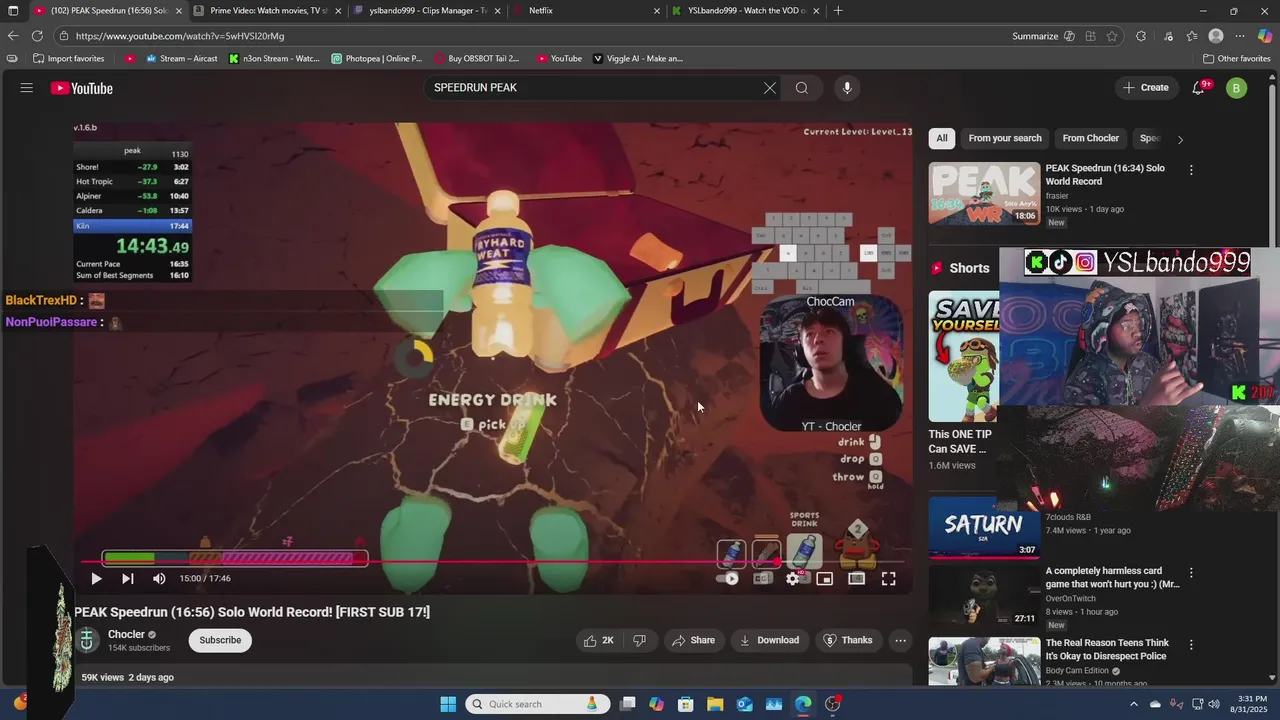Refresh the page
1280x720 pixels.
click(x=38, y=36)
